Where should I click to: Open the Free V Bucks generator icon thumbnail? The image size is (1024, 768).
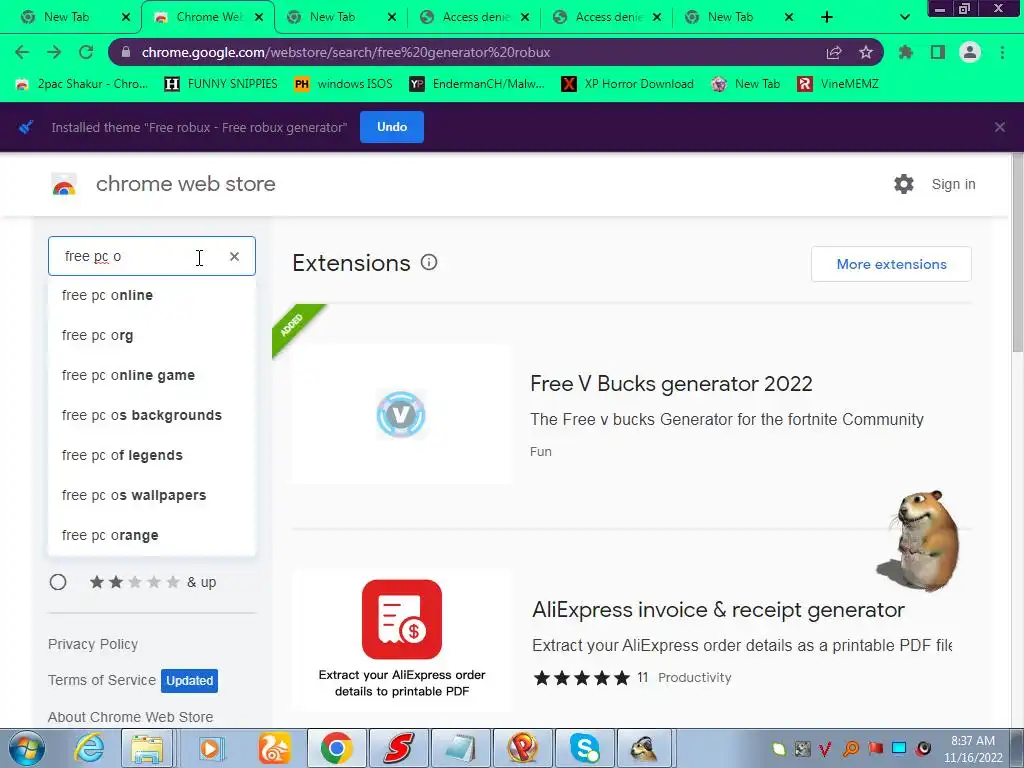coord(401,415)
